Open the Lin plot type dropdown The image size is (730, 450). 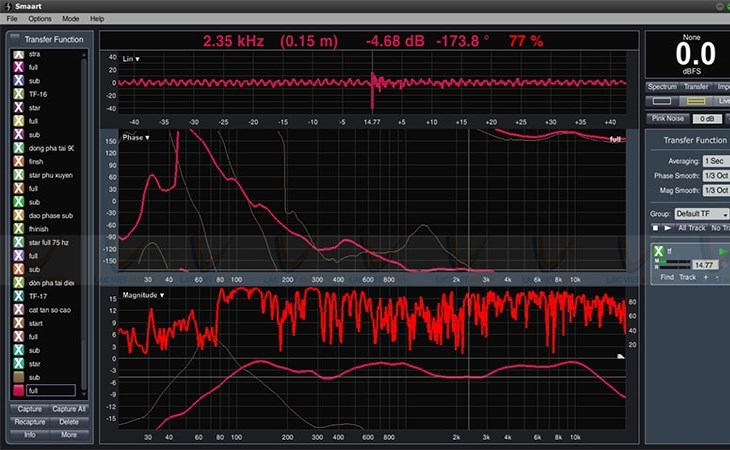tap(131, 59)
